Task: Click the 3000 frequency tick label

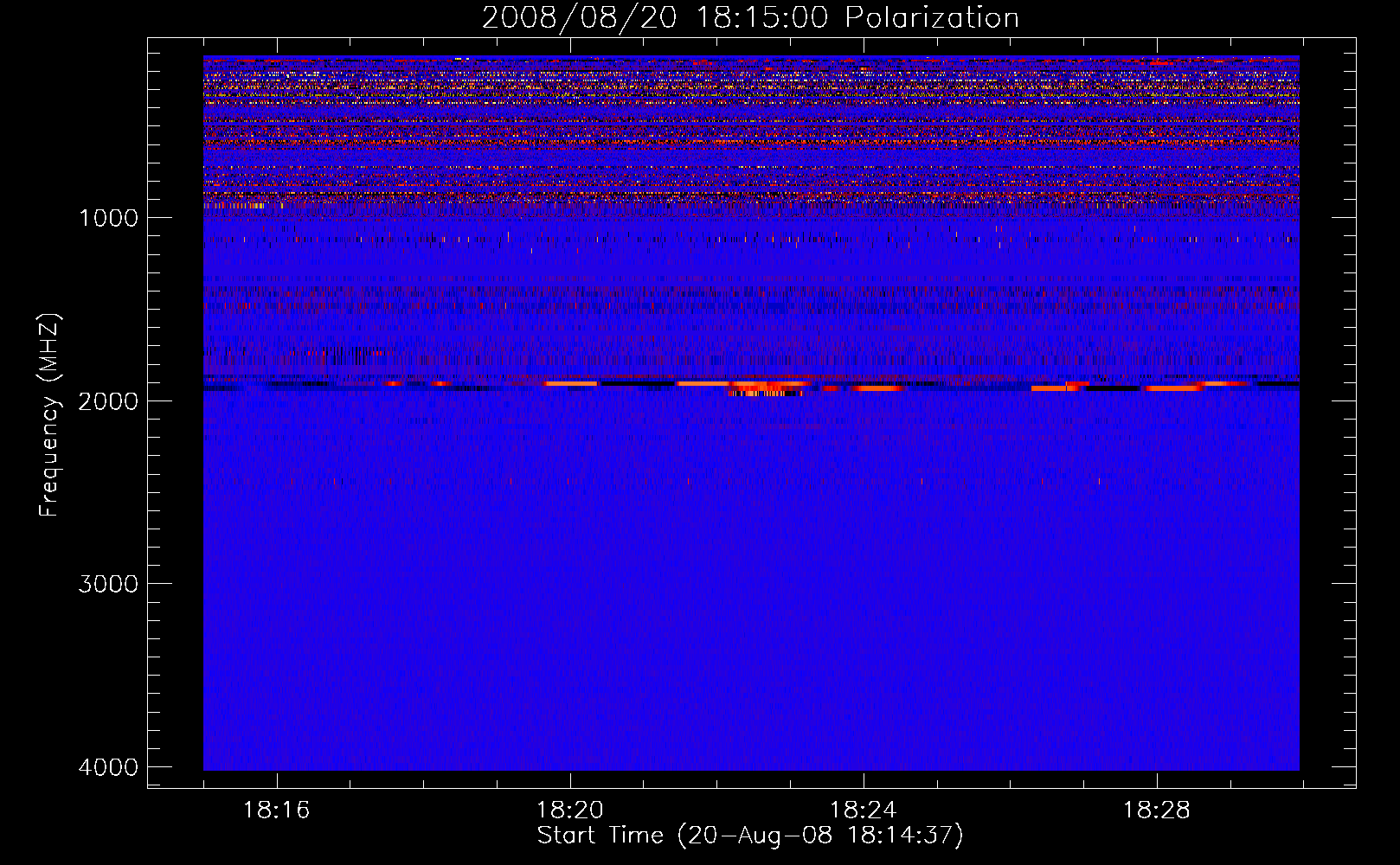Action: (108, 584)
